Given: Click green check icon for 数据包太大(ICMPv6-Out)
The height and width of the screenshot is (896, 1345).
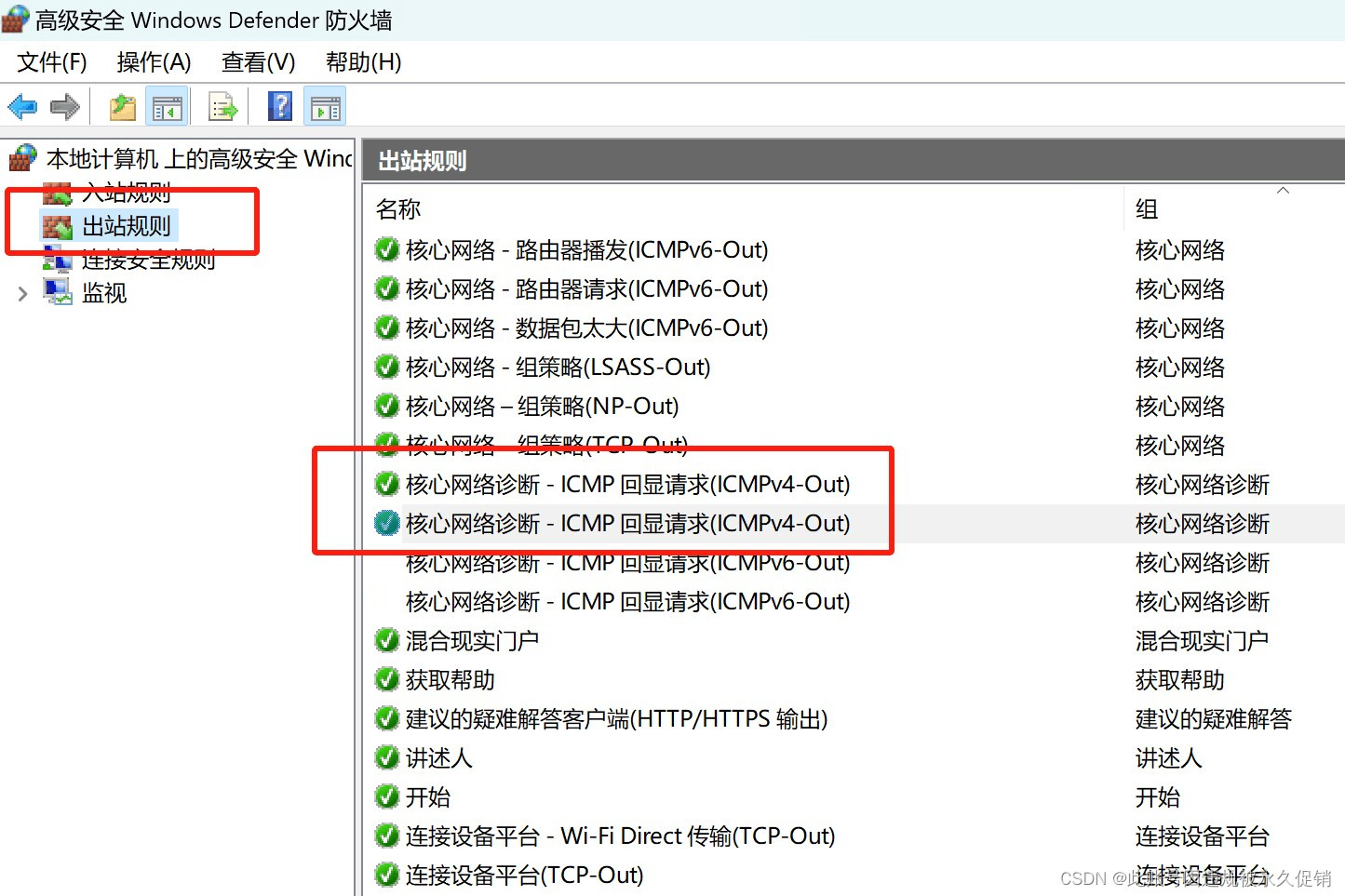Looking at the screenshot, I should [387, 328].
